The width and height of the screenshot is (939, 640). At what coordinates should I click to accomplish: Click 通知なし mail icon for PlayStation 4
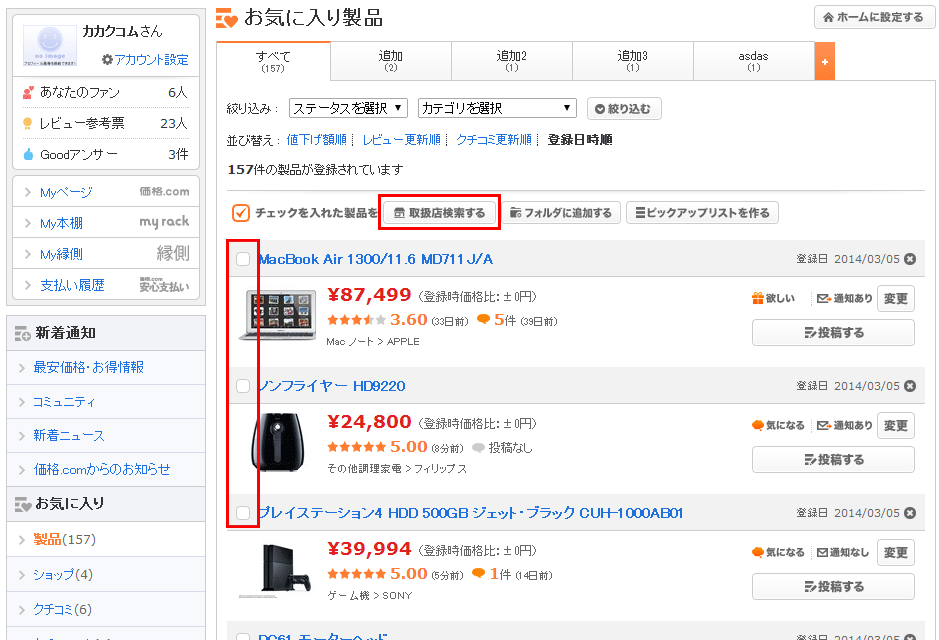coord(823,552)
